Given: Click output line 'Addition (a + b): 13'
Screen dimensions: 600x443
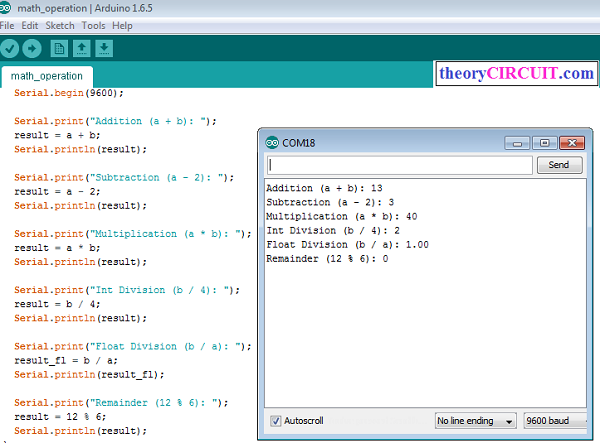Looking at the screenshot, I should click(324, 188).
